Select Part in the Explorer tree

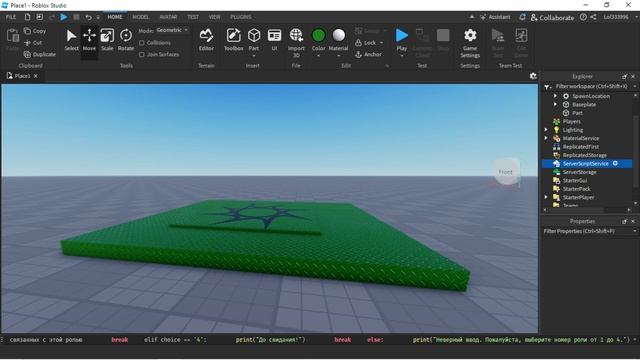pyautogui.click(x=577, y=113)
